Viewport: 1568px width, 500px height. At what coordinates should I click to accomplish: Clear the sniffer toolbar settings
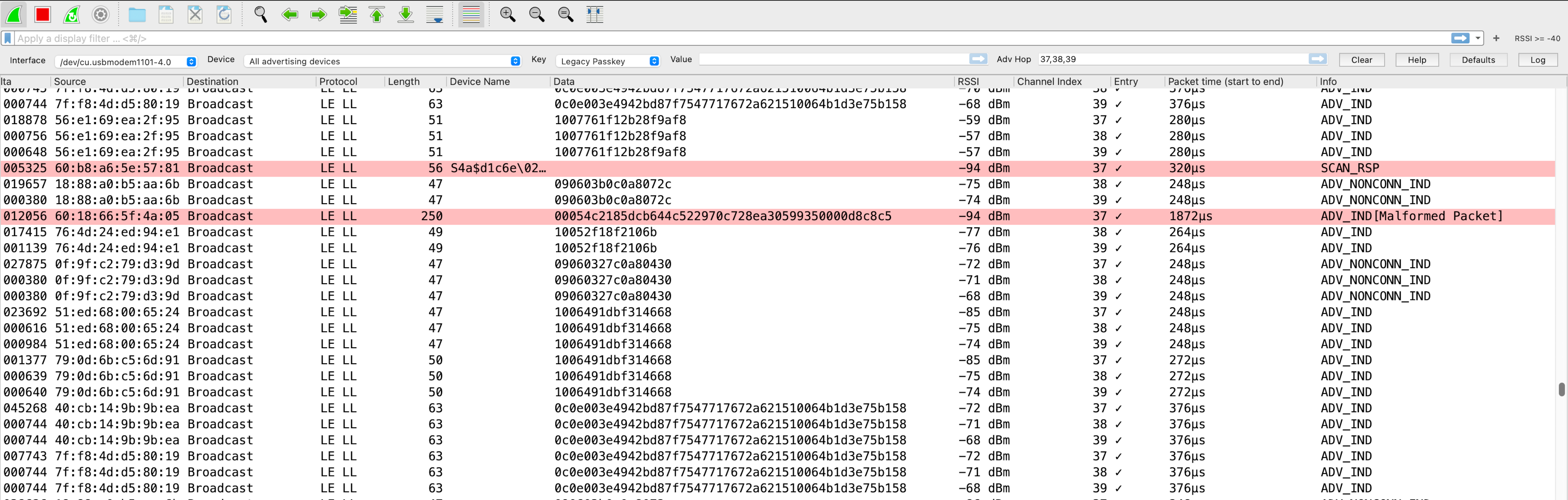click(1362, 60)
